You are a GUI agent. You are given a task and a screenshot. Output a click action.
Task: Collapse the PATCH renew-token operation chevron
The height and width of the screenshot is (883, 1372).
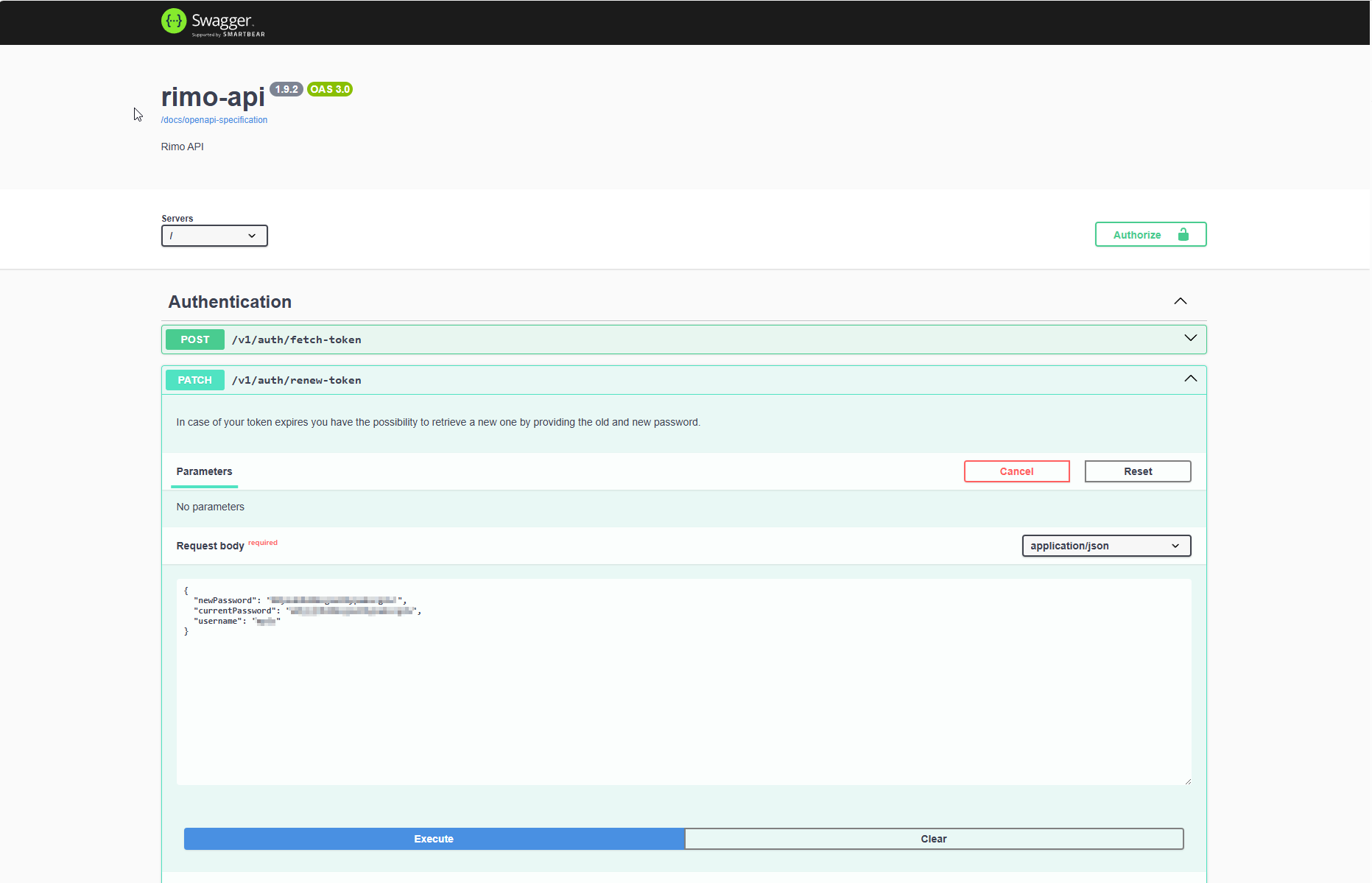tap(1190, 379)
